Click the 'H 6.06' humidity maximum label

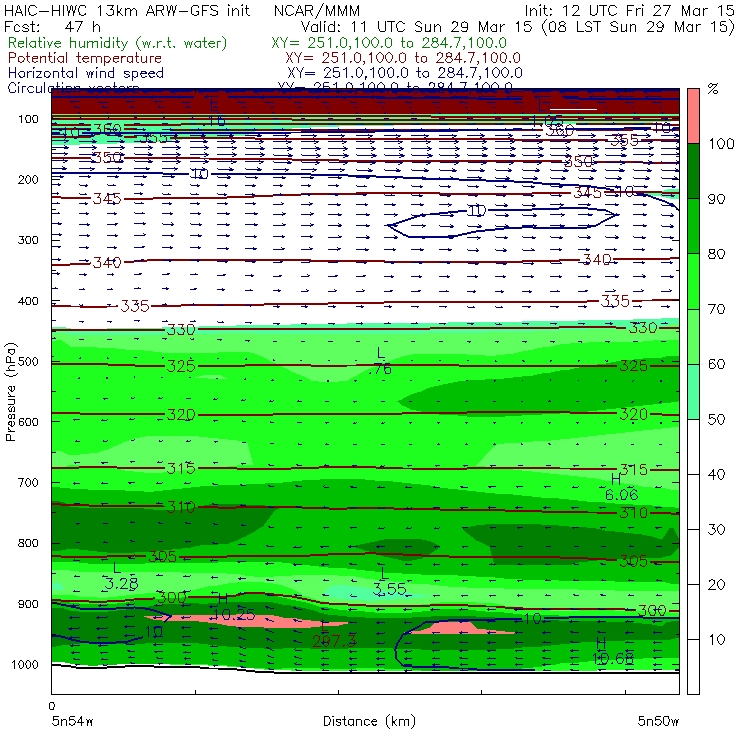click(x=621, y=488)
